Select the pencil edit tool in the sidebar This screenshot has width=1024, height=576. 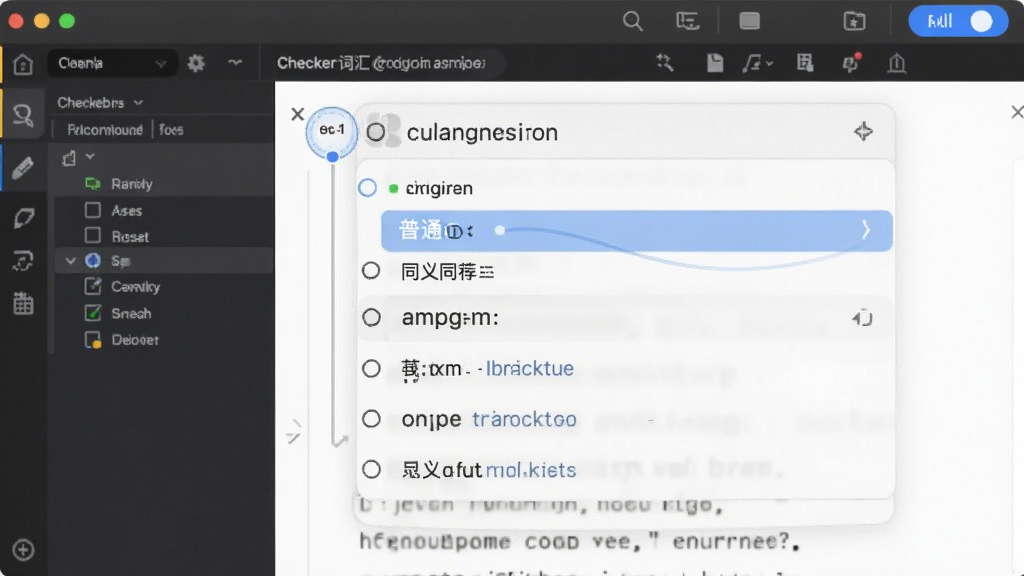(23, 168)
